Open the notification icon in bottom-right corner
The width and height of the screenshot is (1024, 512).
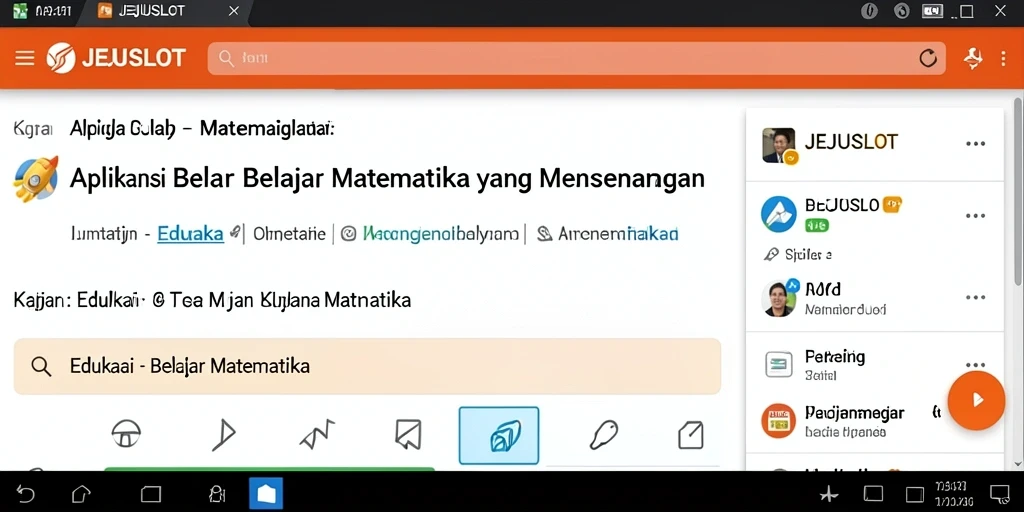(1000, 494)
